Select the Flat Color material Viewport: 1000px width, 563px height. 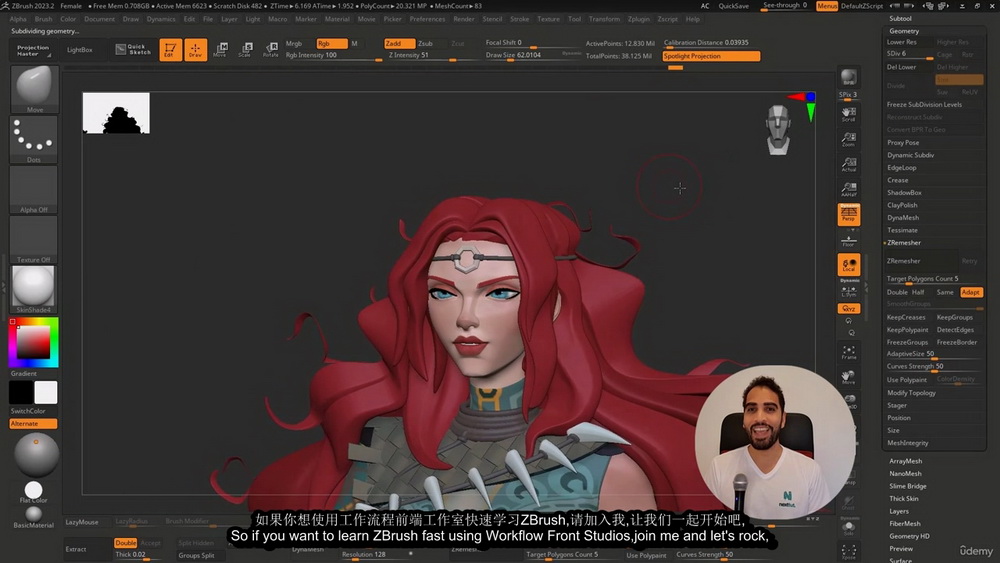pyautogui.click(x=34, y=492)
